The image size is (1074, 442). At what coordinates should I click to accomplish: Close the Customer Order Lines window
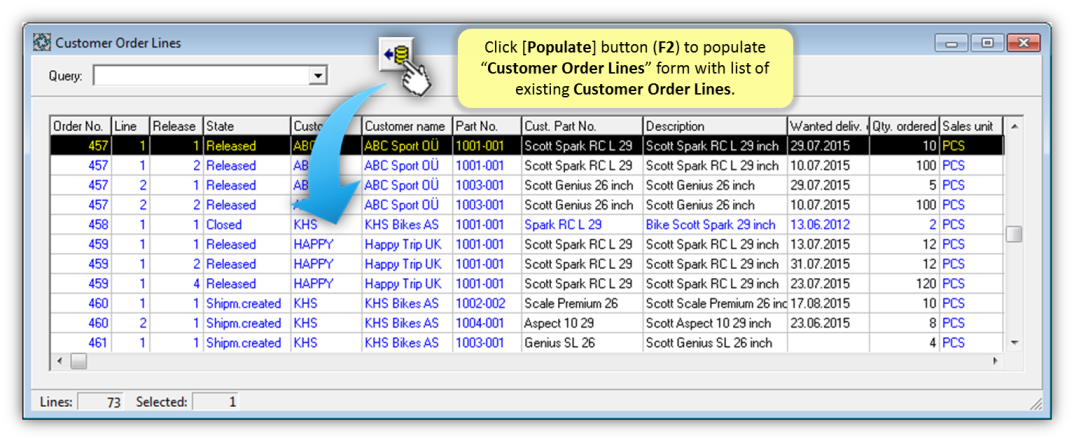pos(1024,43)
